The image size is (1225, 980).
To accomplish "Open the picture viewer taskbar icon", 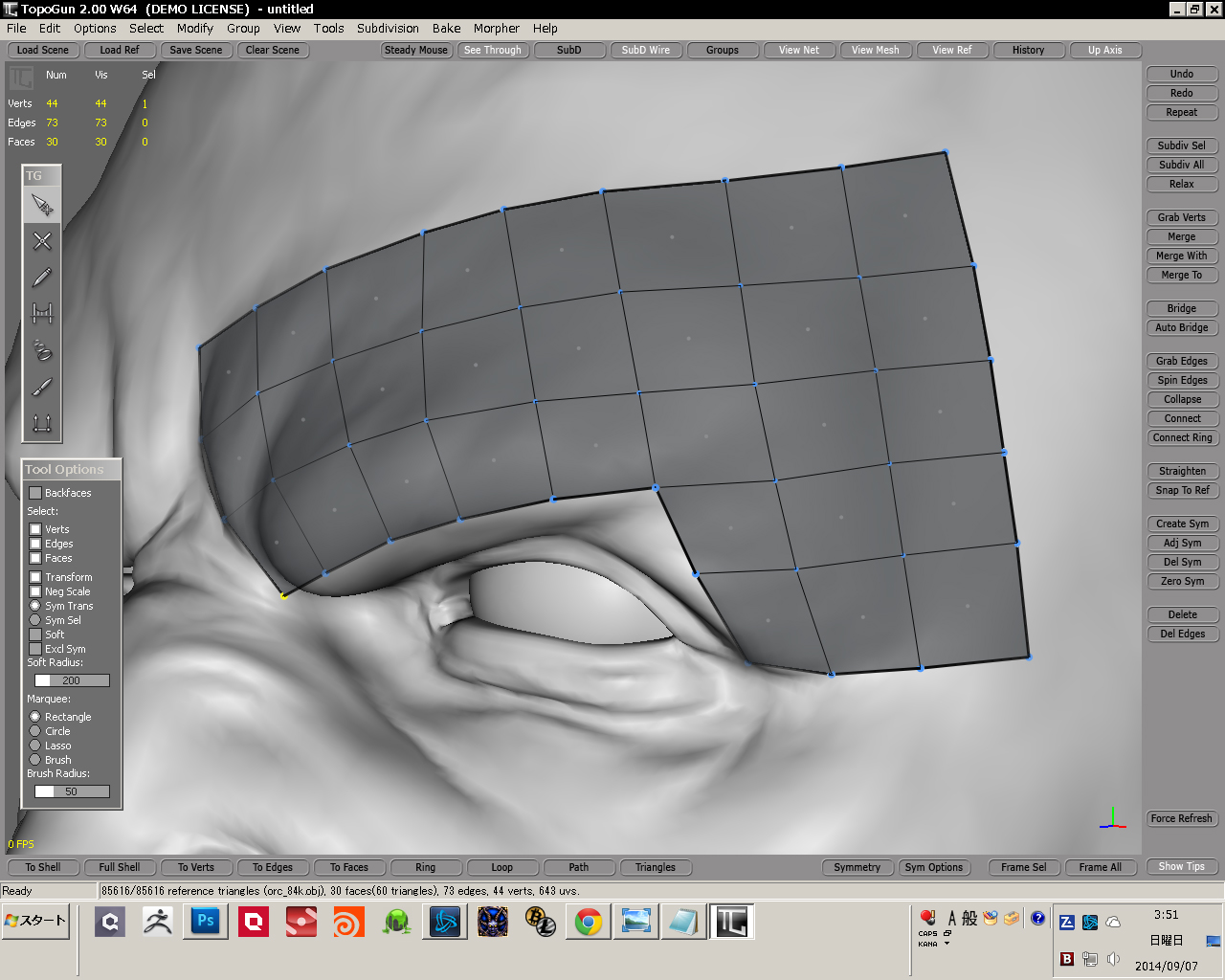I will click(636, 922).
